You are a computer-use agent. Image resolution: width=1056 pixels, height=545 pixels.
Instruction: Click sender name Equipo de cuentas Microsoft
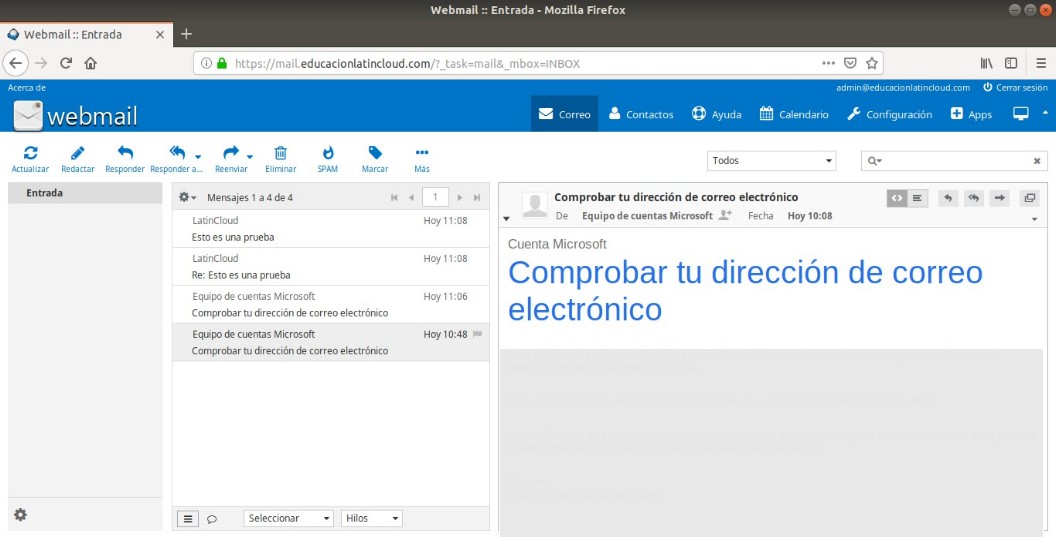647,216
